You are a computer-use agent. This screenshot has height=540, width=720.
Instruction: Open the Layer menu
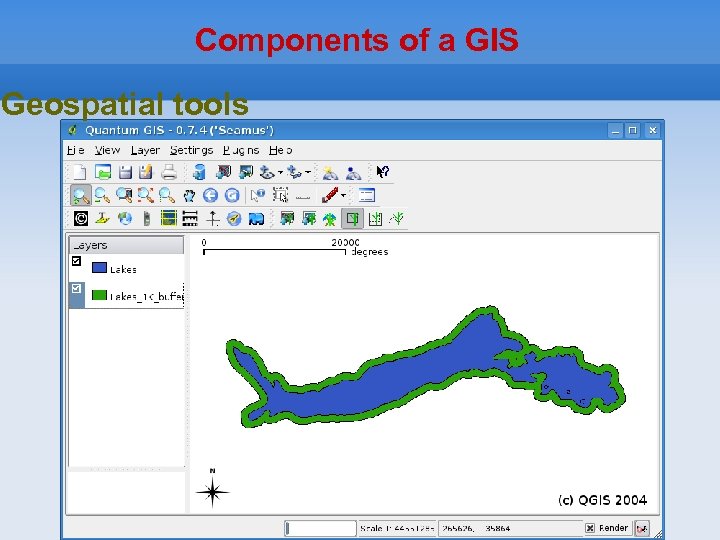pos(145,150)
